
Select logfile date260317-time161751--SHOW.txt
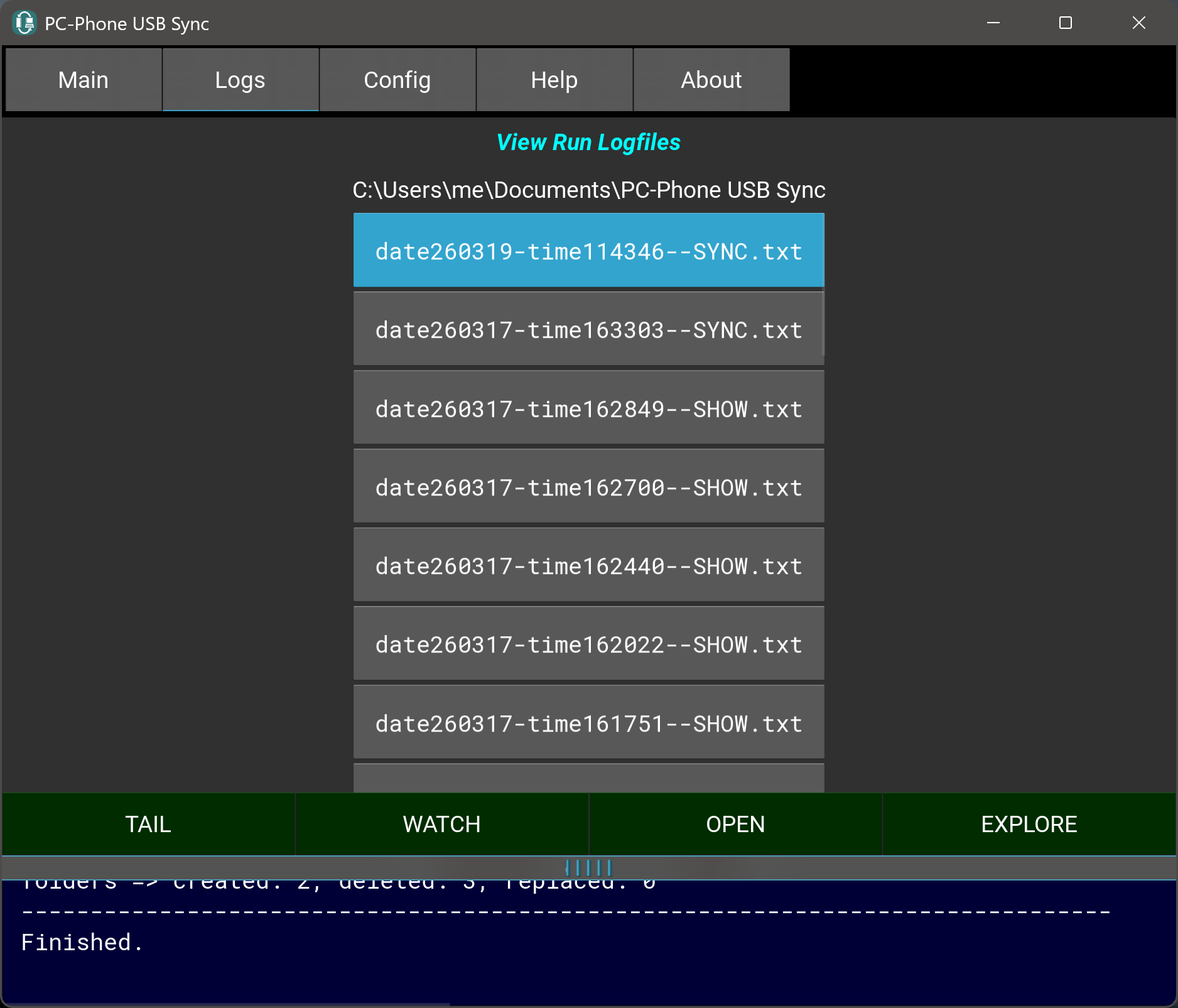click(x=588, y=723)
